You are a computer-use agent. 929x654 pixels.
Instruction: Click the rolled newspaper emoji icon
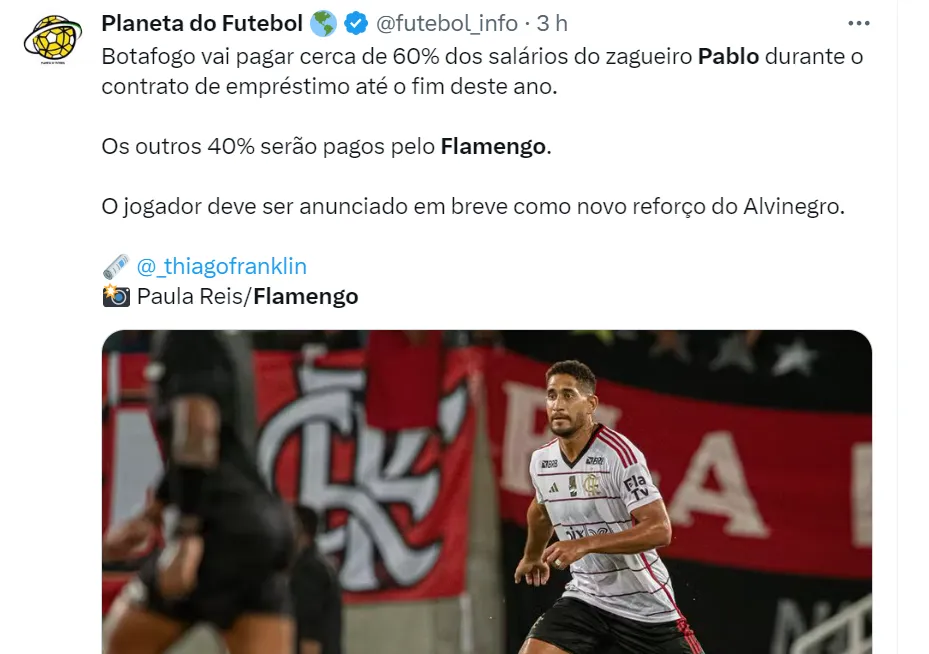coord(116,267)
